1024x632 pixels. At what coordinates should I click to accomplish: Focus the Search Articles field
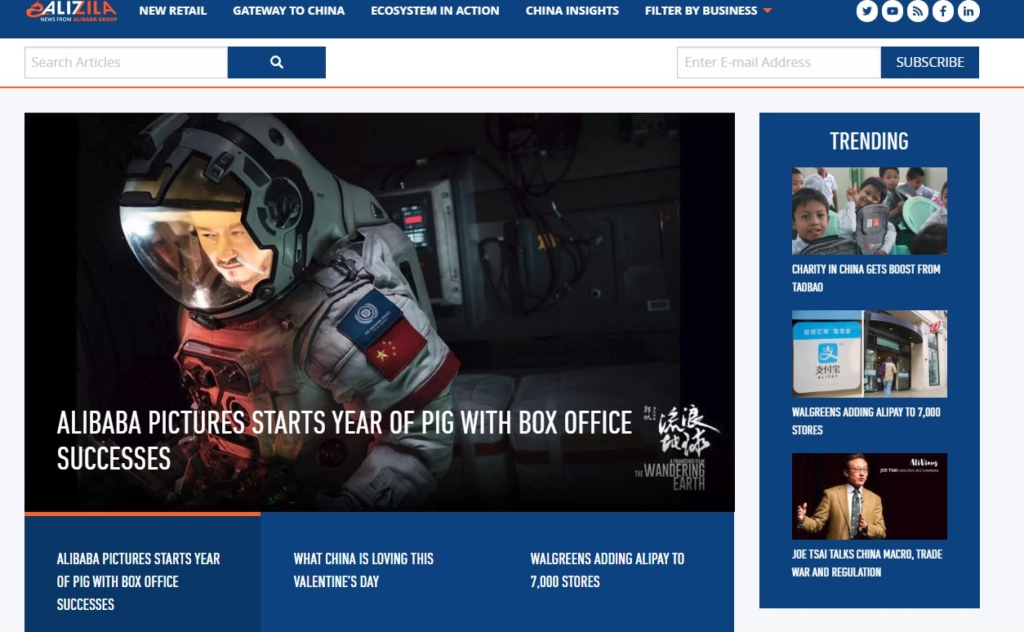126,62
